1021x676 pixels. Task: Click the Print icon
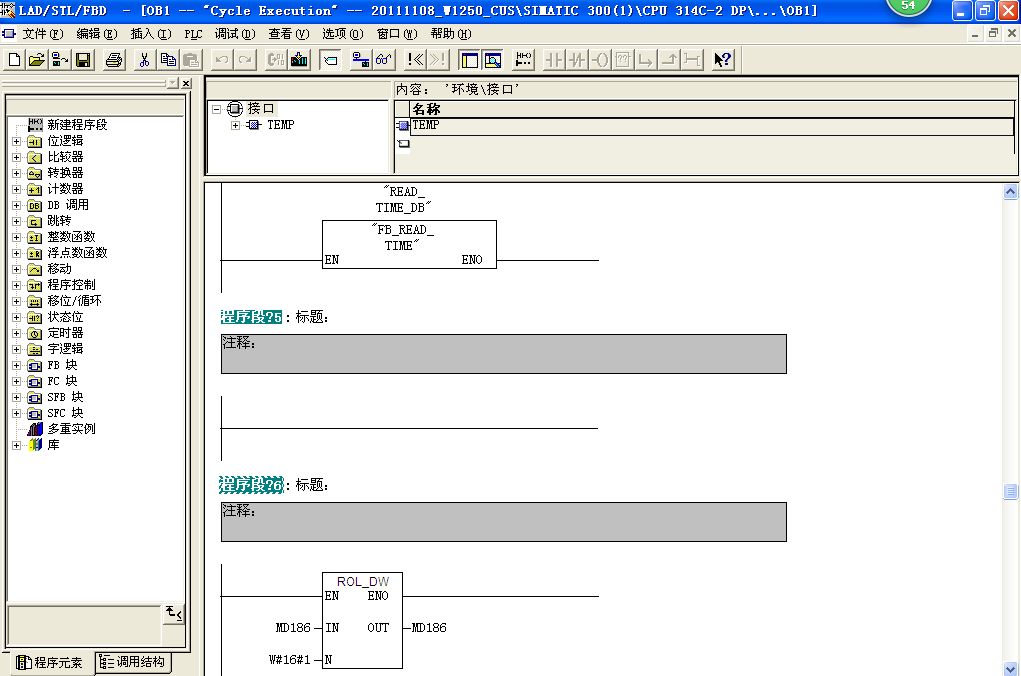[x=114, y=60]
